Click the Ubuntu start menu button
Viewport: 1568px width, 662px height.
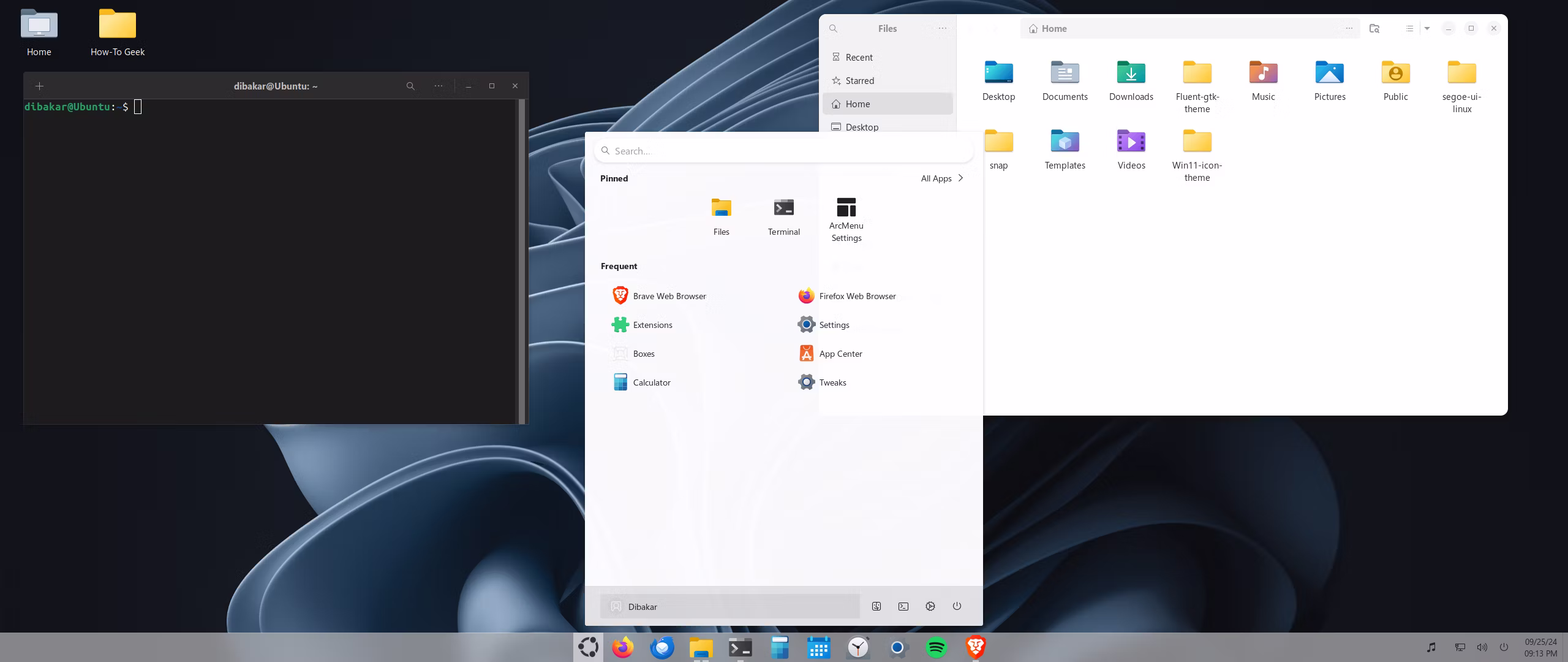(x=588, y=647)
